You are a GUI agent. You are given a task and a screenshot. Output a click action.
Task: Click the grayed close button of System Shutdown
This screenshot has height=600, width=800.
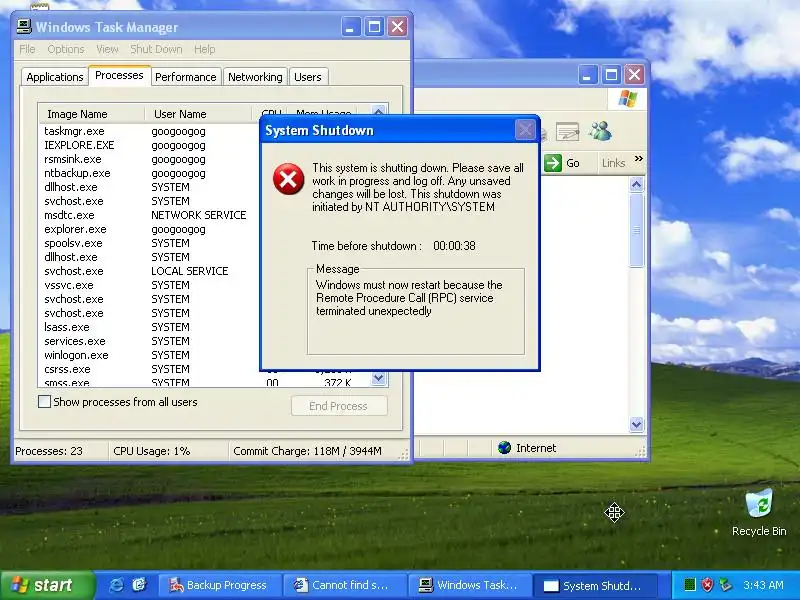(525, 130)
